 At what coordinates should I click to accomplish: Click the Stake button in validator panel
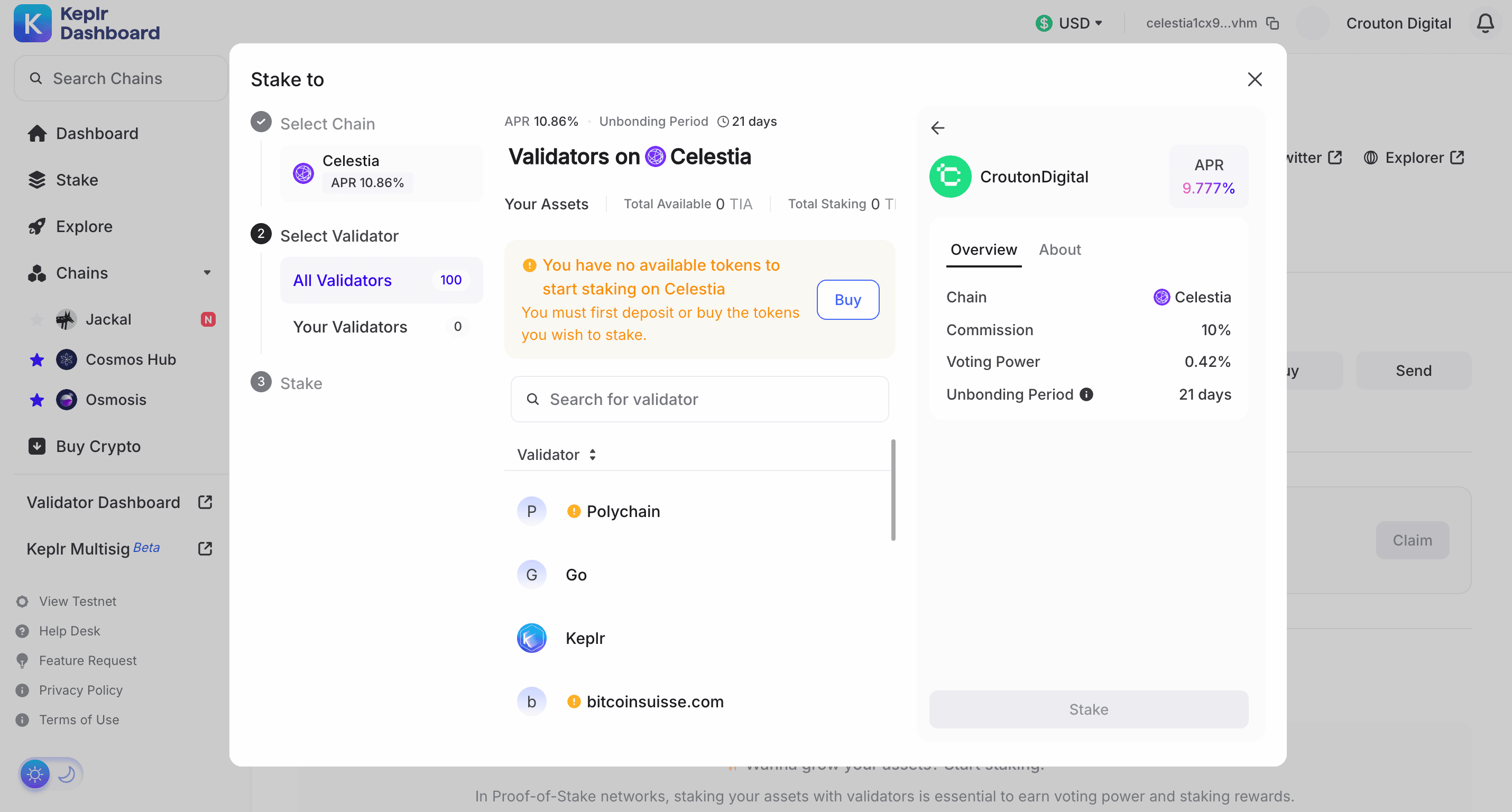pyautogui.click(x=1088, y=709)
